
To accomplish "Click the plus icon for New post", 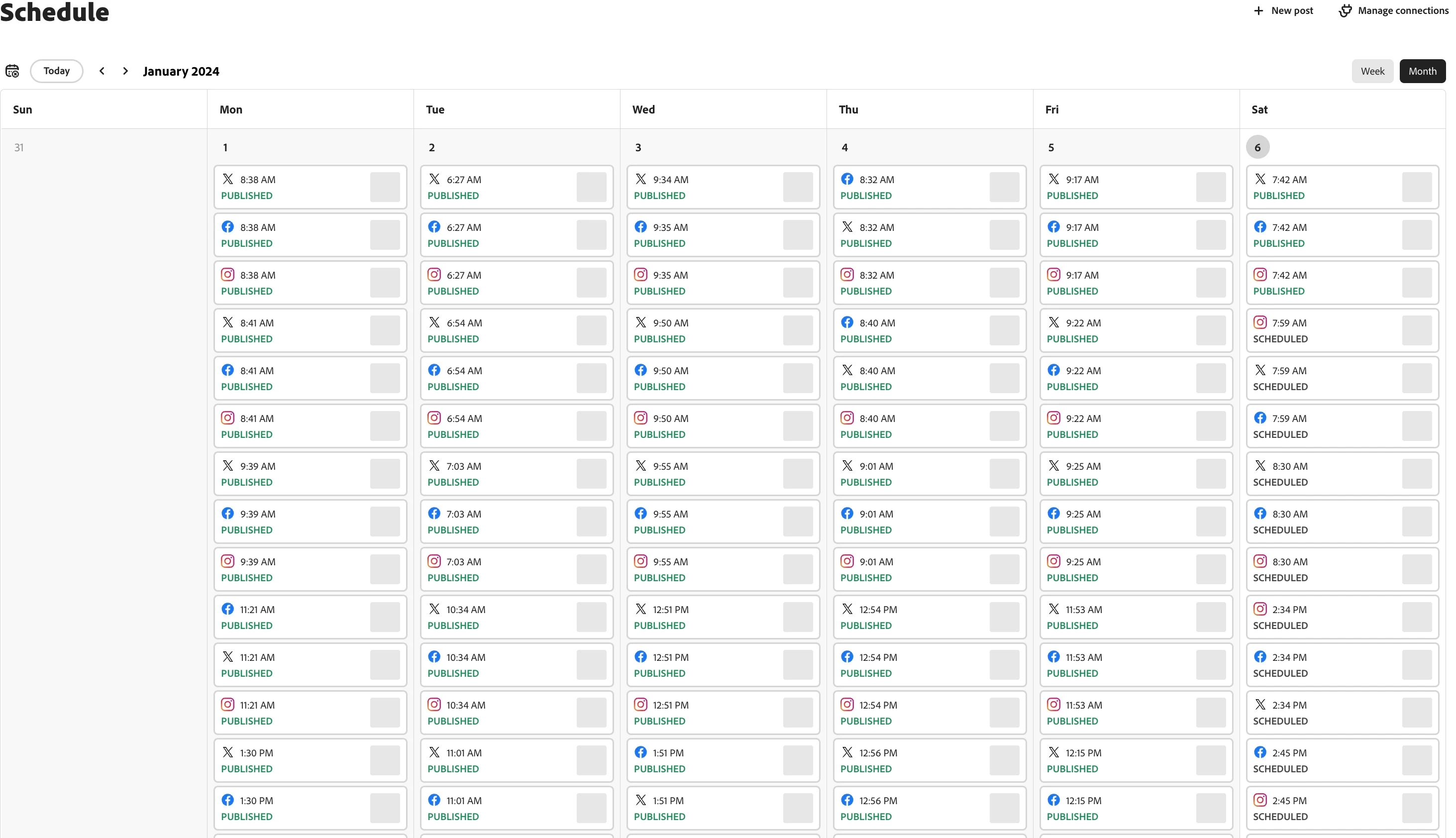I will (x=1258, y=11).
